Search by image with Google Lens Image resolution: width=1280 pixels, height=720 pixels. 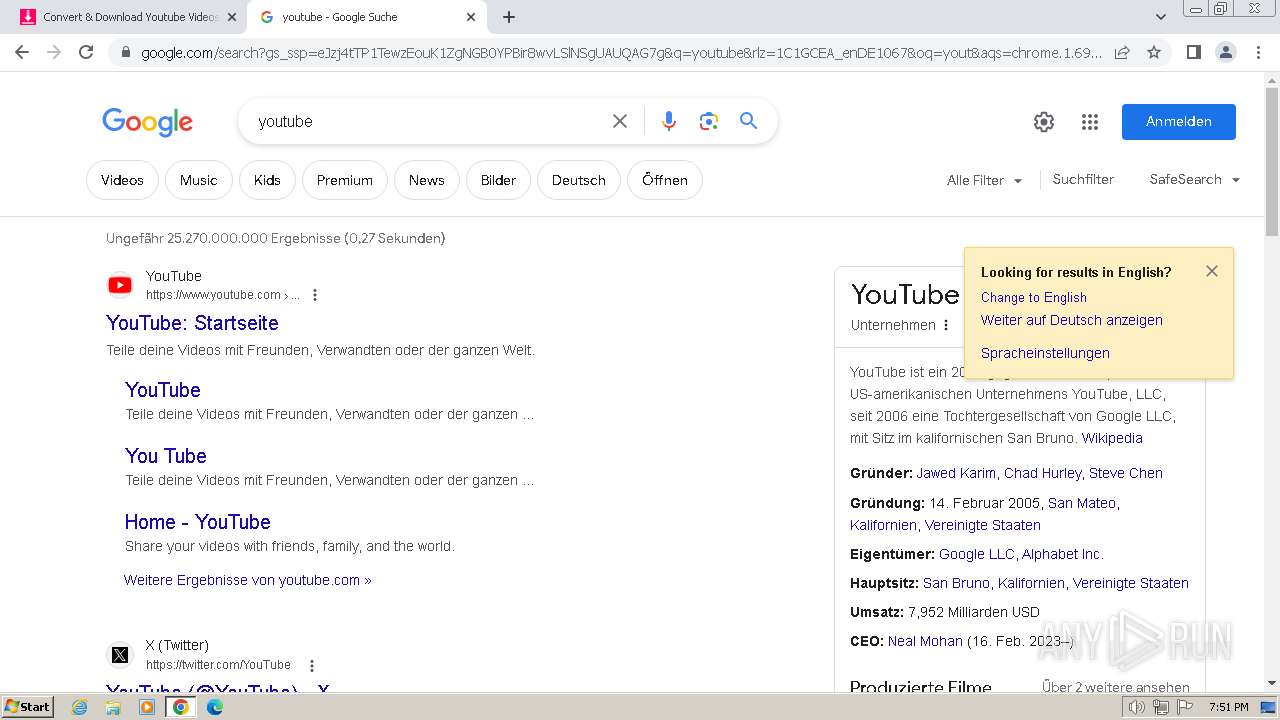[709, 121]
